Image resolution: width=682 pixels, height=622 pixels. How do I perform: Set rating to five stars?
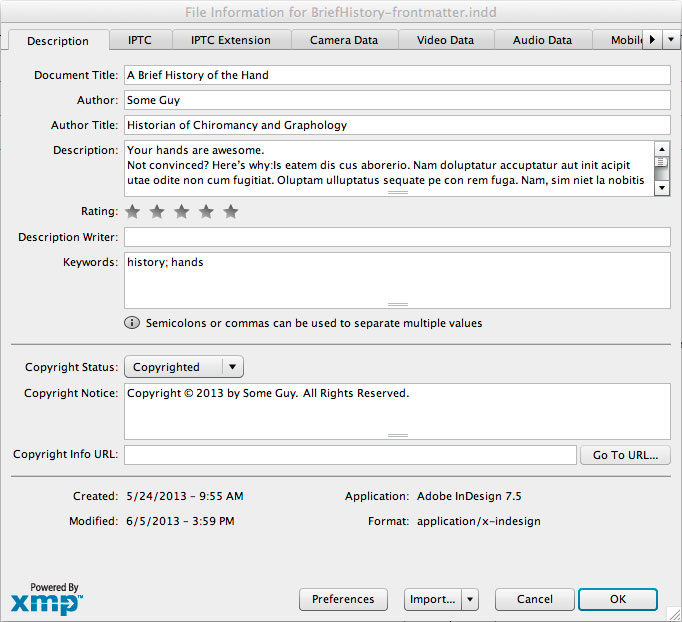tap(231, 211)
